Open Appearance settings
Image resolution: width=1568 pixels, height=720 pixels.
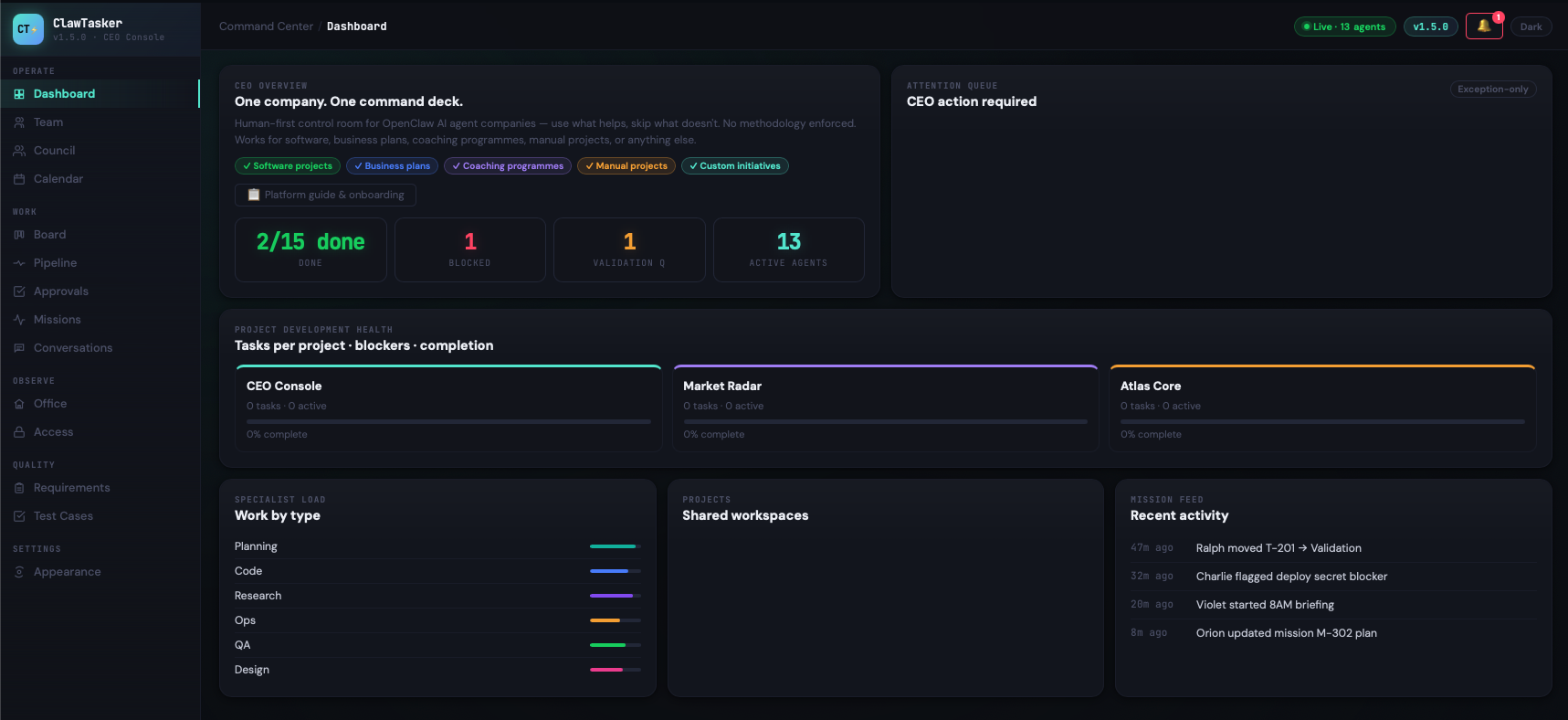coord(100,572)
